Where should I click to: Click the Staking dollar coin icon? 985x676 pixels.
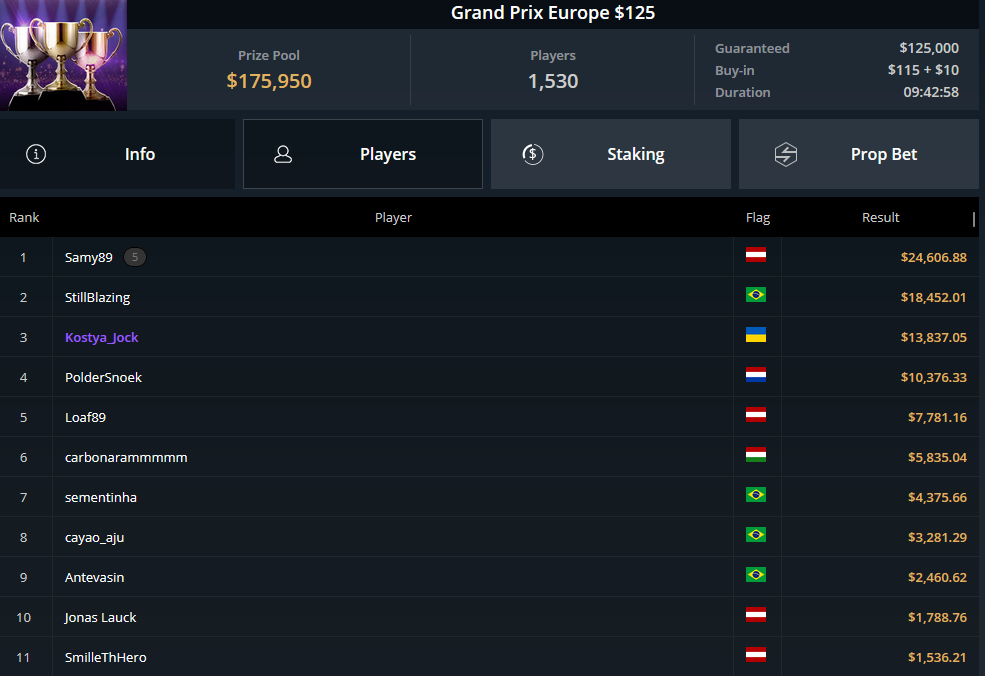[533, 154]
